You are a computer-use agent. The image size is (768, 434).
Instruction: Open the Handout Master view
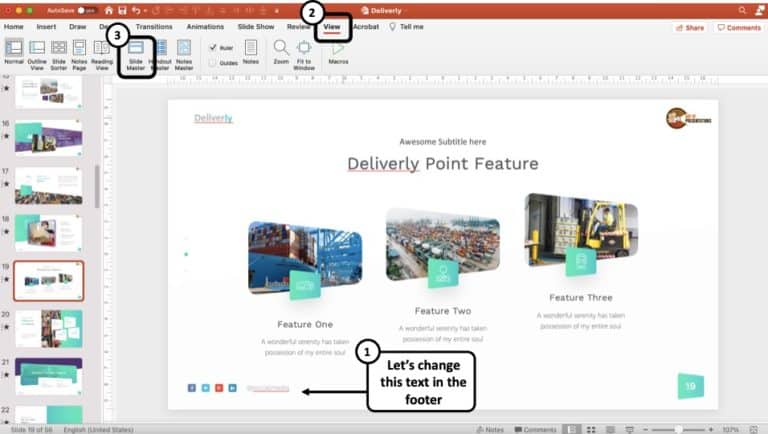(161, 55)
